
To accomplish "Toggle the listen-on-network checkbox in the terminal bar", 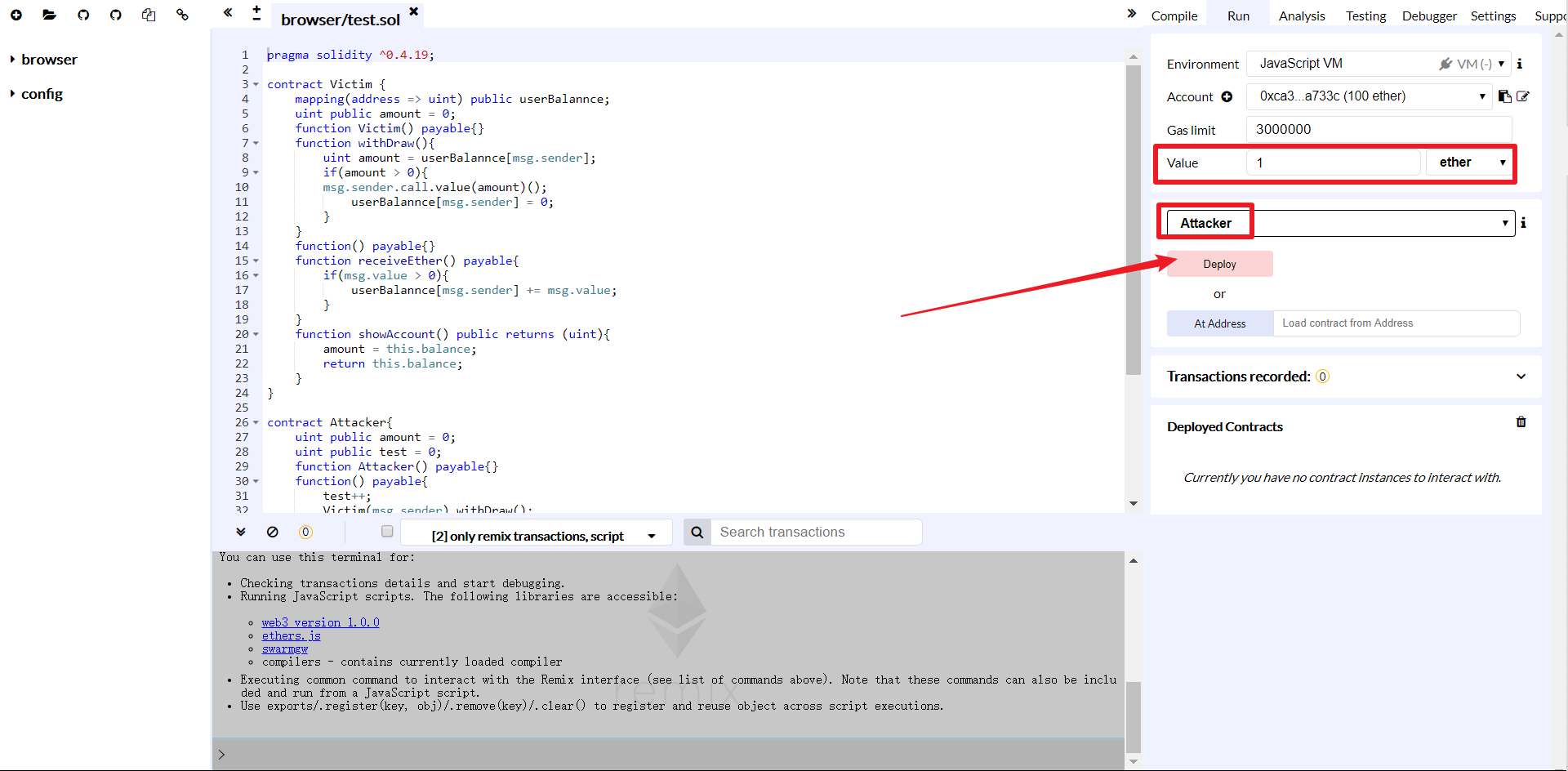I will click(x=387, y=532).
